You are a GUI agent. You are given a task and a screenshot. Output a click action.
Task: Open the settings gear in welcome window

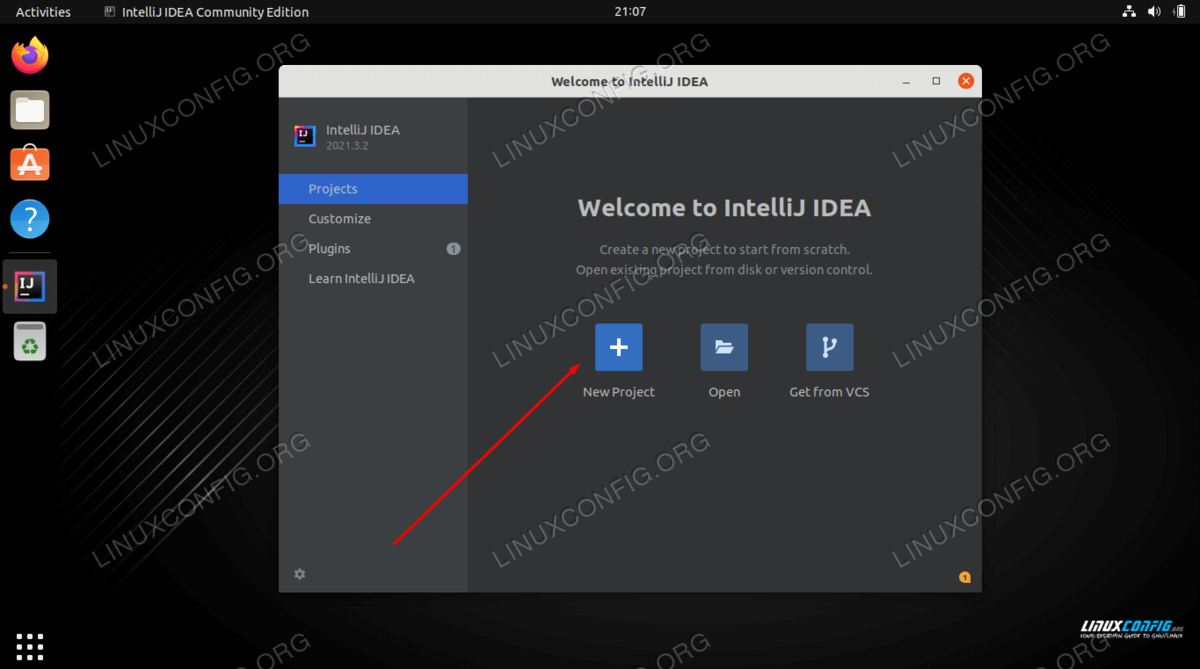click(300, 574)
